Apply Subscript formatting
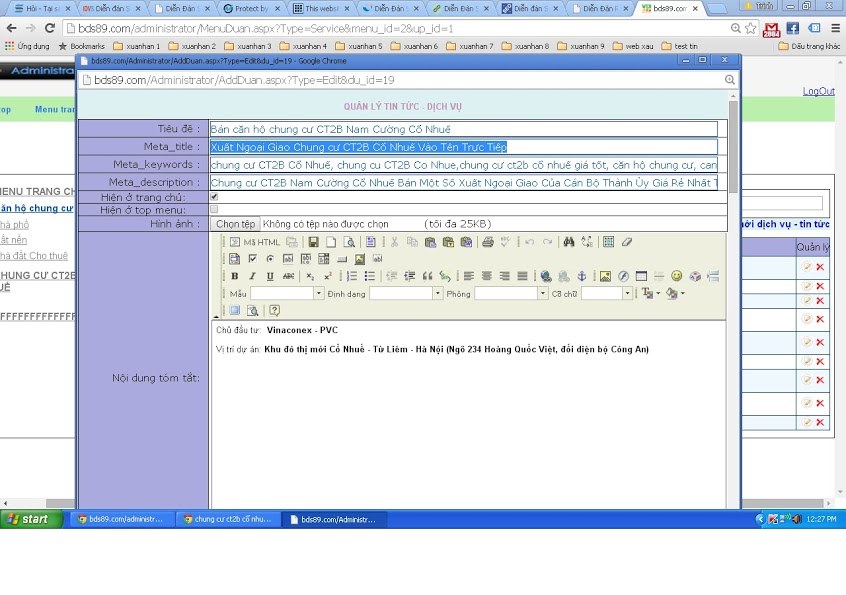This screenshot has width=846, height=595. [x=310, y=276]
